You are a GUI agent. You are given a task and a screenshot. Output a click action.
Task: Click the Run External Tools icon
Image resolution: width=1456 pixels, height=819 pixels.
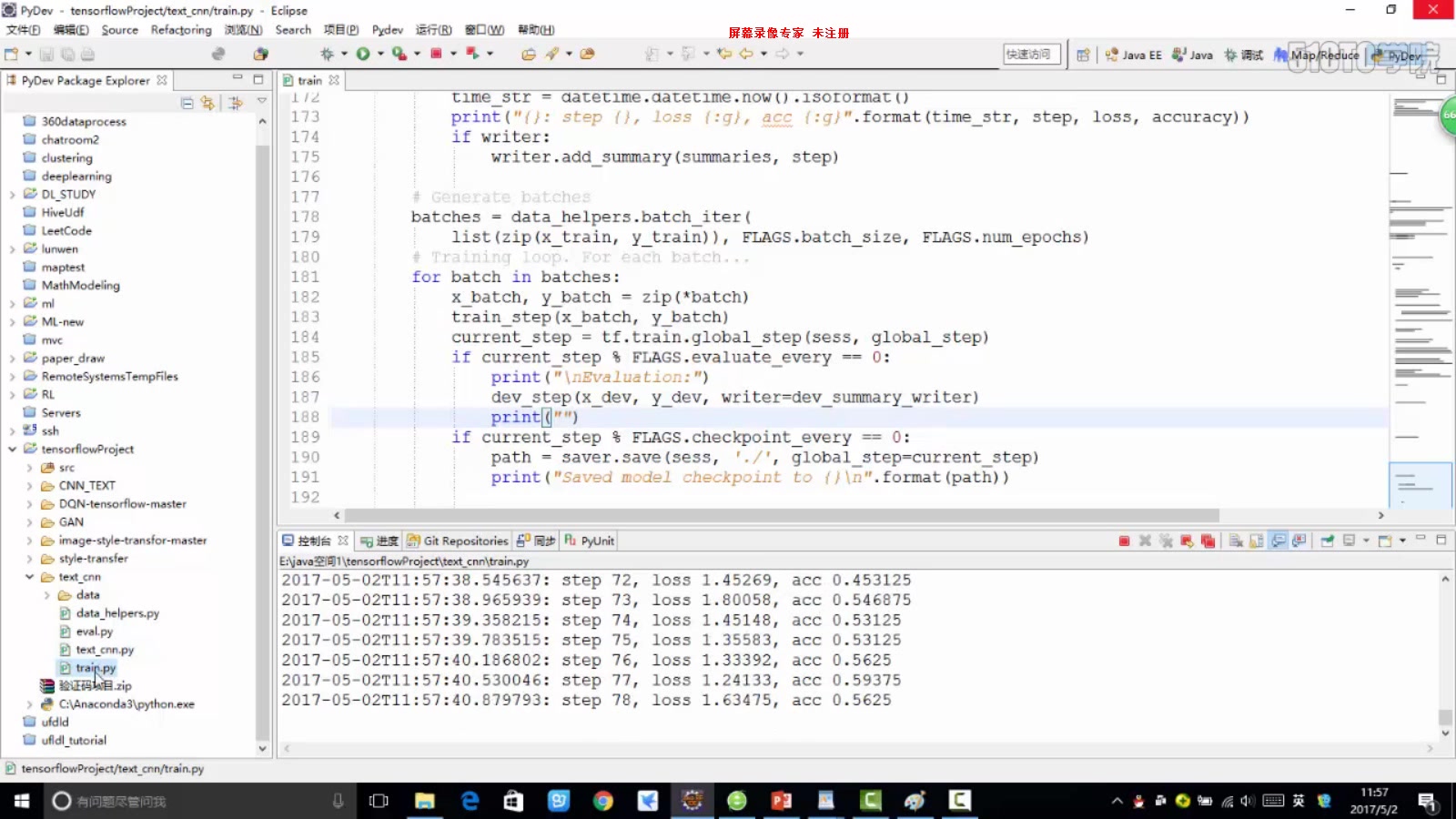point(399,54)
